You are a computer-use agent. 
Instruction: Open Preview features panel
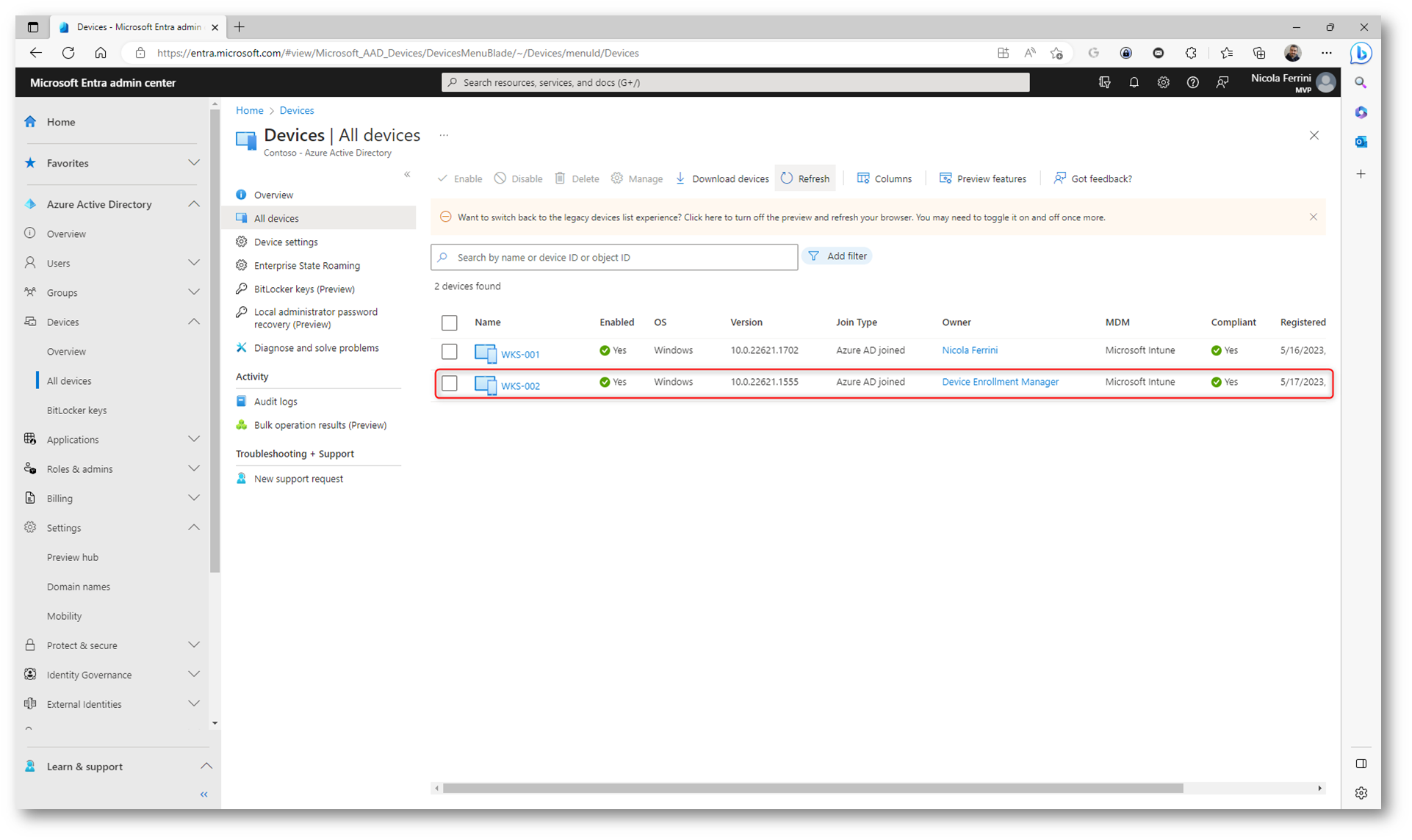coord(982,178)
